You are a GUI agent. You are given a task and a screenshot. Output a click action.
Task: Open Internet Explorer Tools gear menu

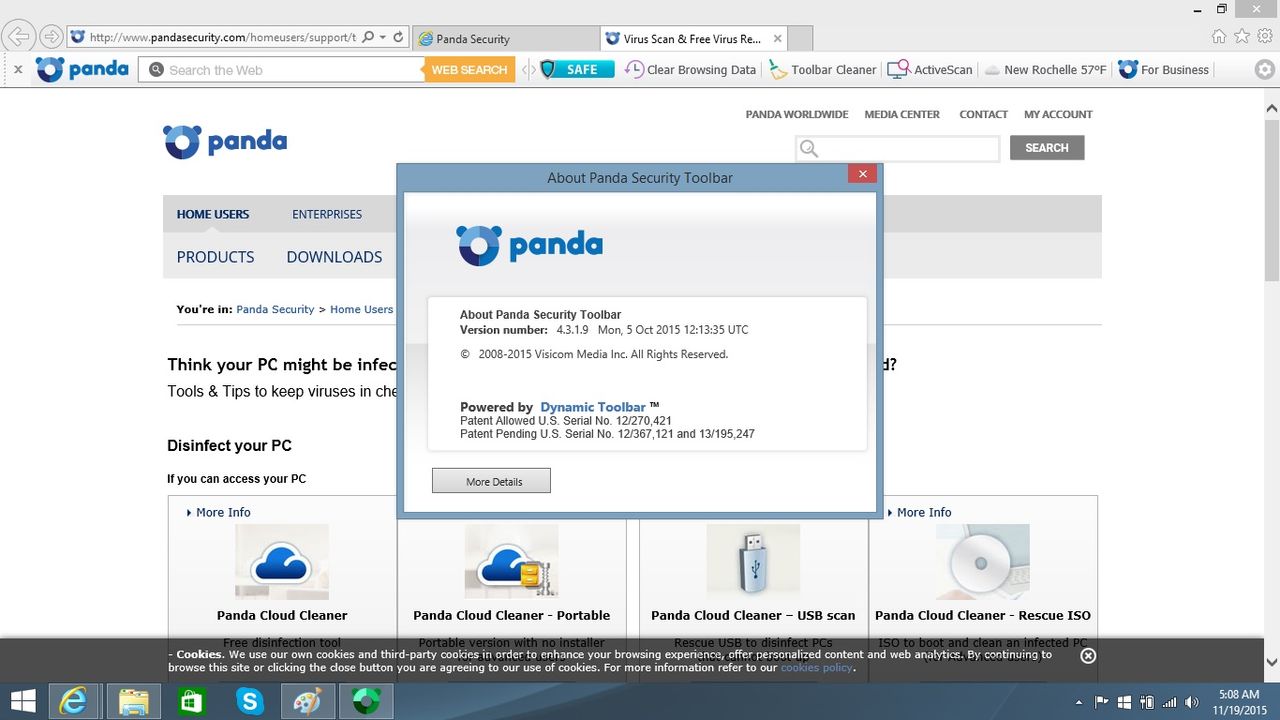point(1264,36)
